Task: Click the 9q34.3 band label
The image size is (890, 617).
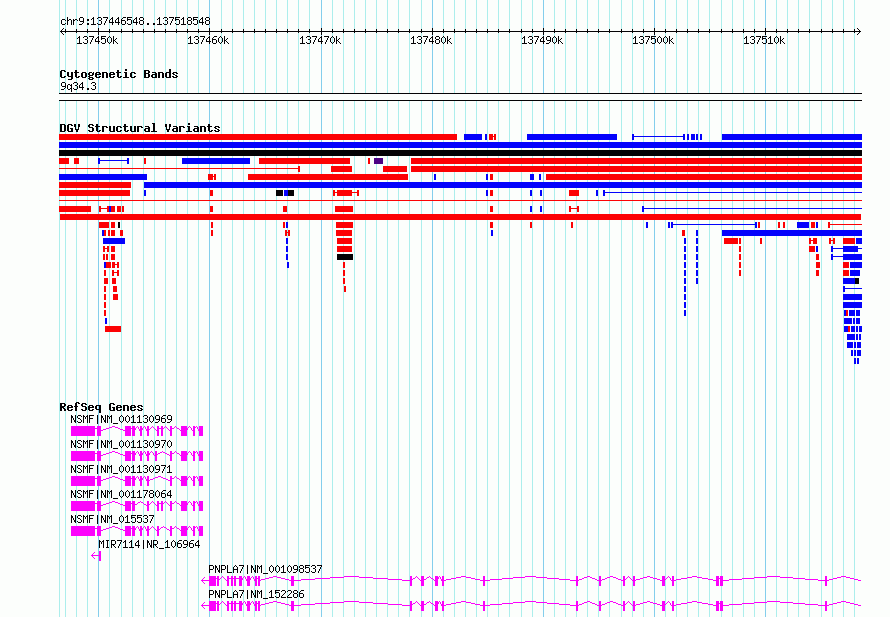Action: tap(78, 86)
